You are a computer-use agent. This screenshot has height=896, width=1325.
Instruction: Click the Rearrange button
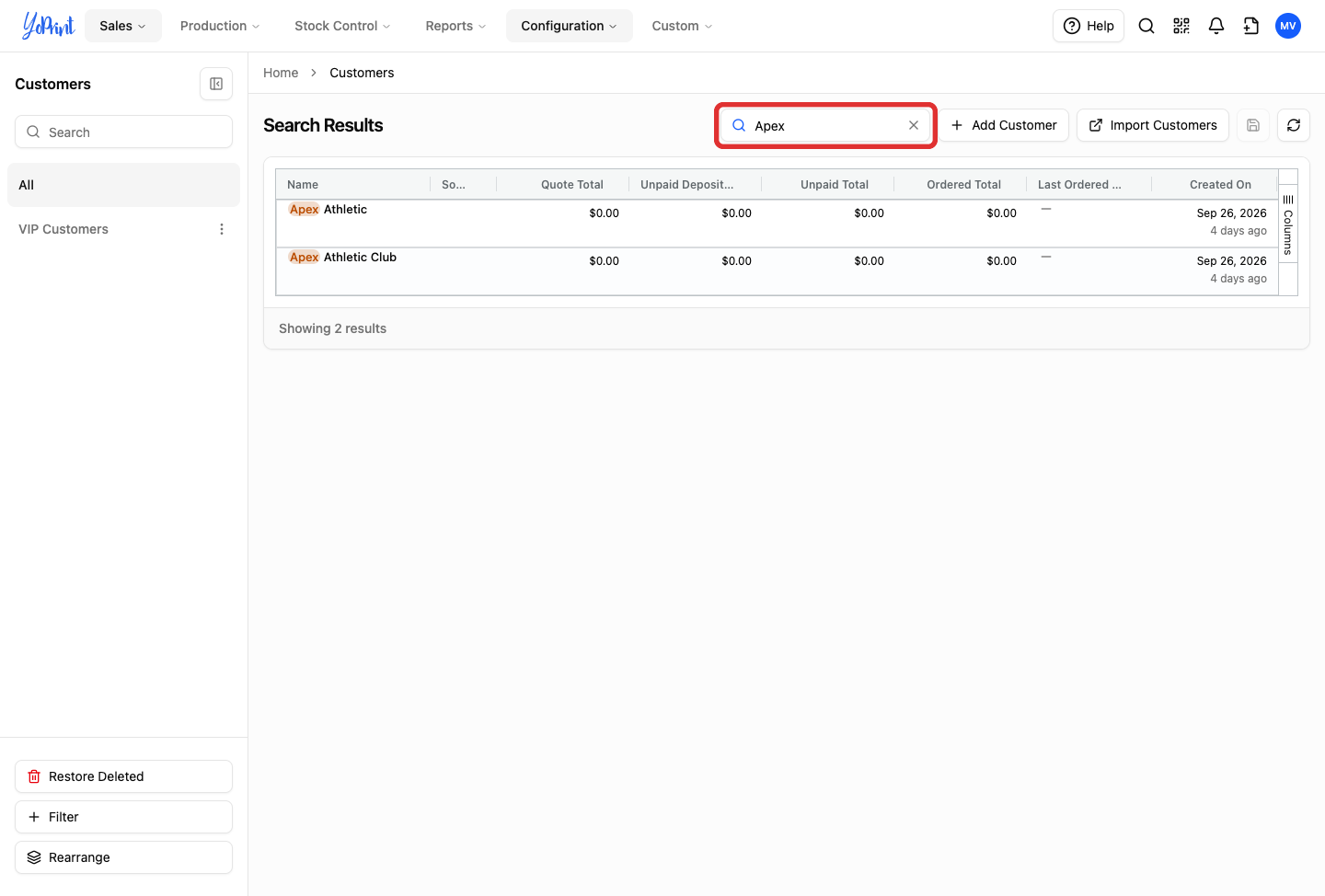point(123,857)
